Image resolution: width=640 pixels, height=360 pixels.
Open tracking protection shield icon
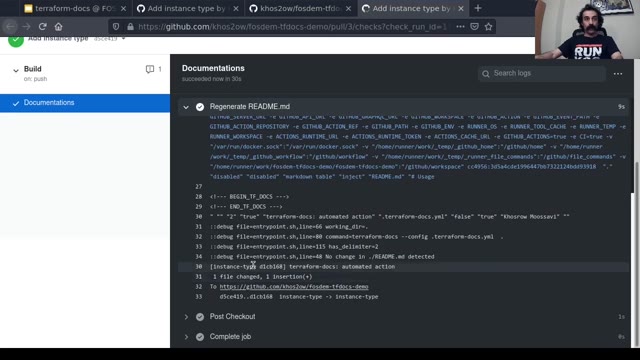116,27
